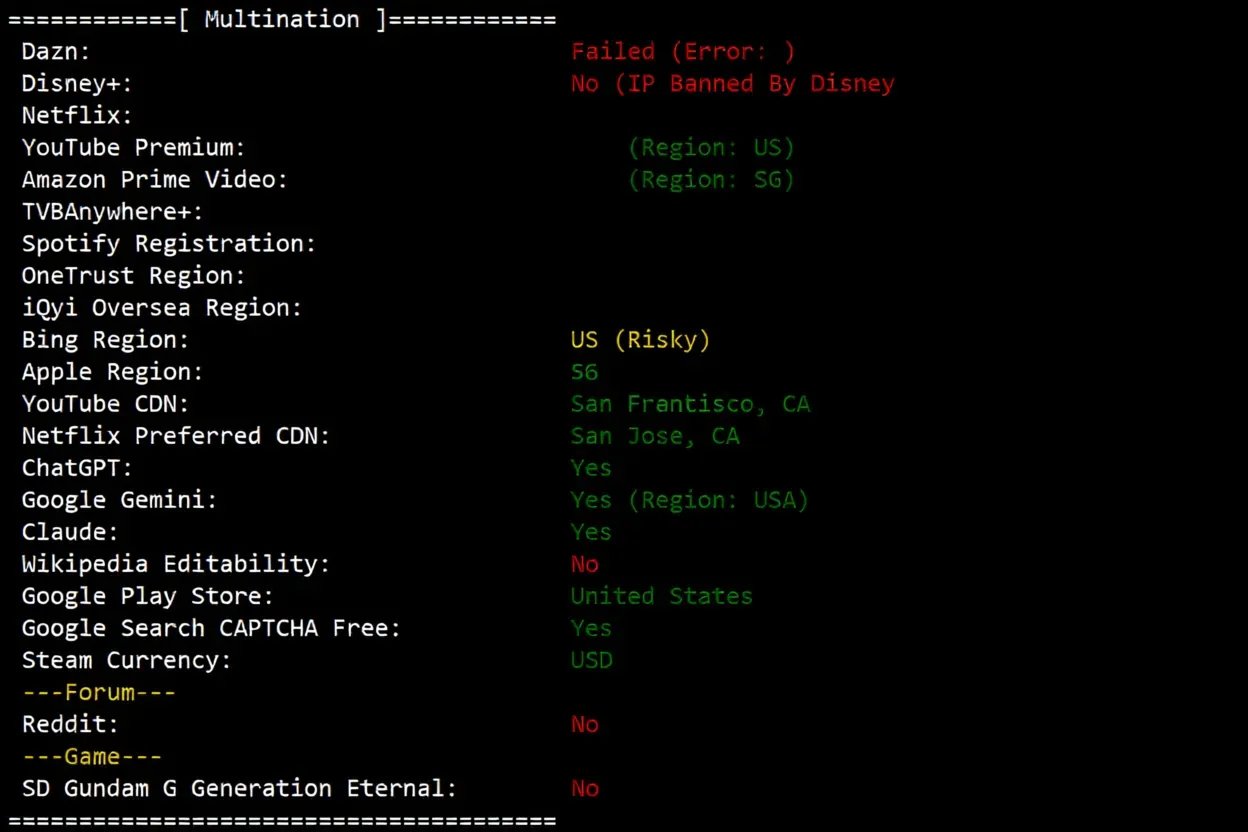The width and height of the screenshot is (1248, 832).
Task: Select the 'USD' value
Action: [x=592, y=660]
